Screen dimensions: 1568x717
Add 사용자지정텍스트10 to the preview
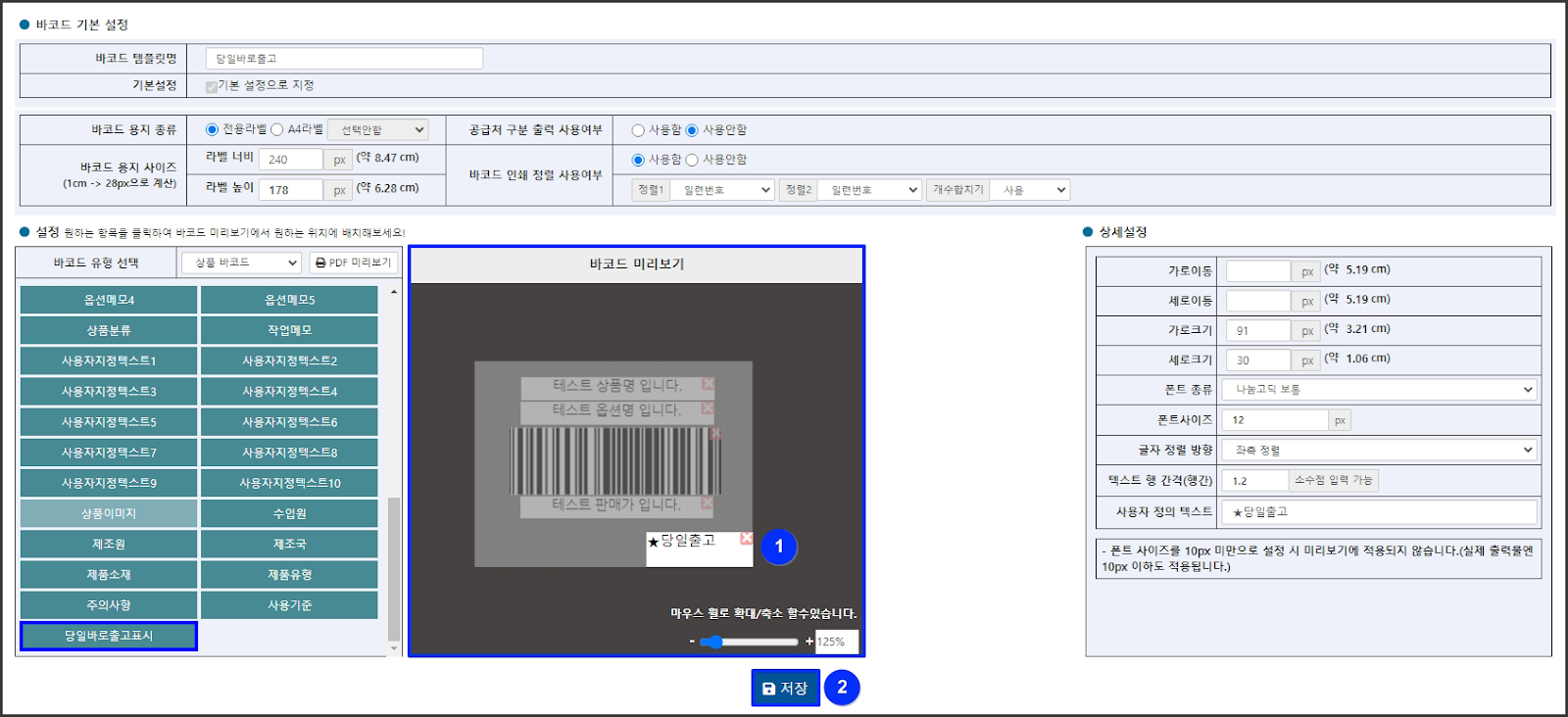click(x=289, y=483)
